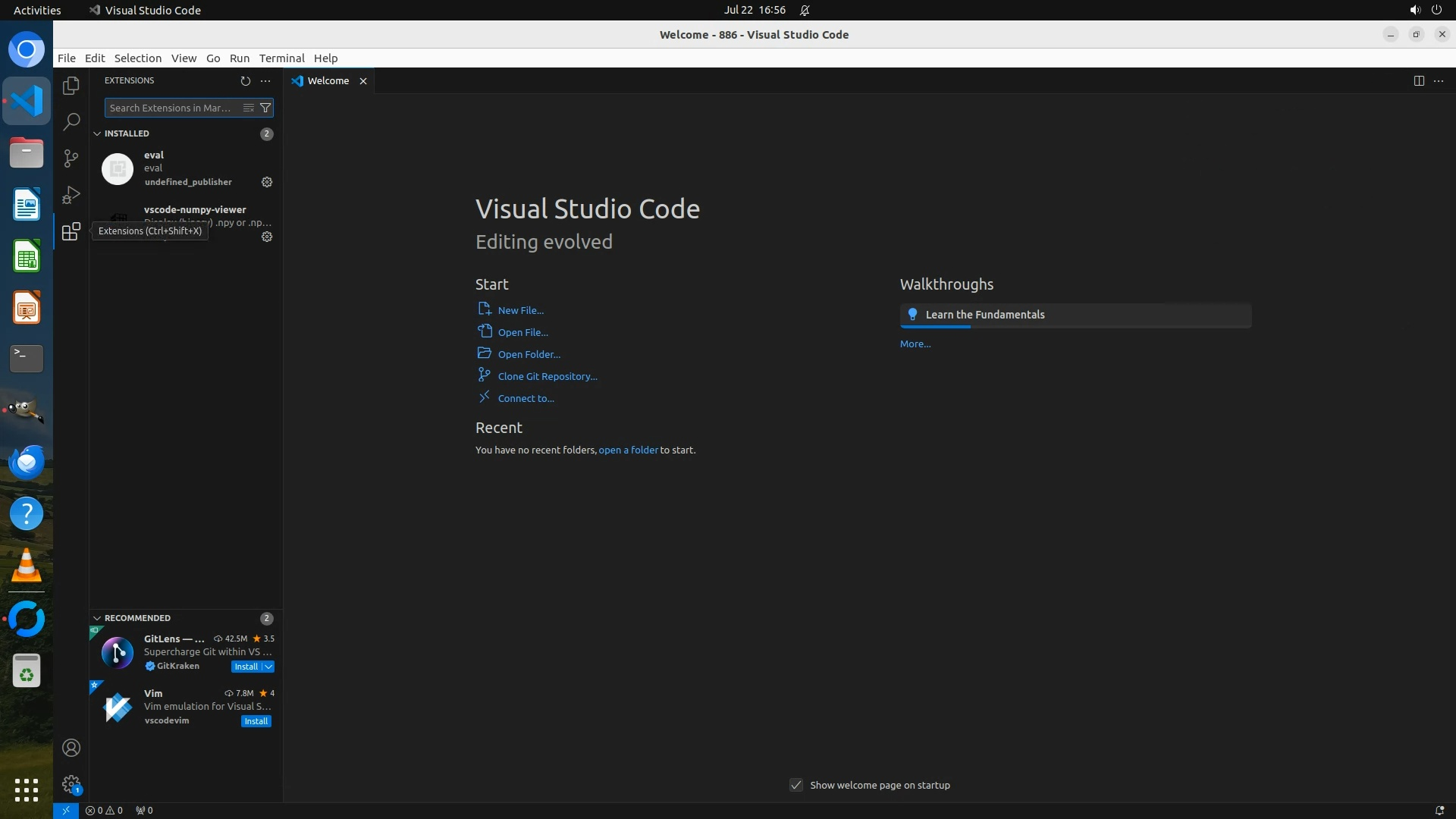The height and width of the screenshot is (819, 1456).
Task: Click in Search Extensions input field
Action: pyautogui.click(x=171, y=108)
